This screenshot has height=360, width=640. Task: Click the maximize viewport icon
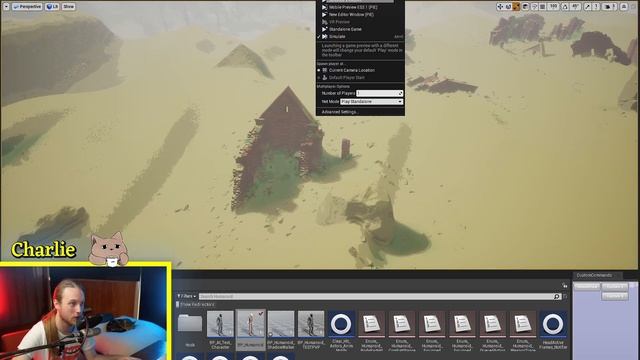[x=624, y=7]
